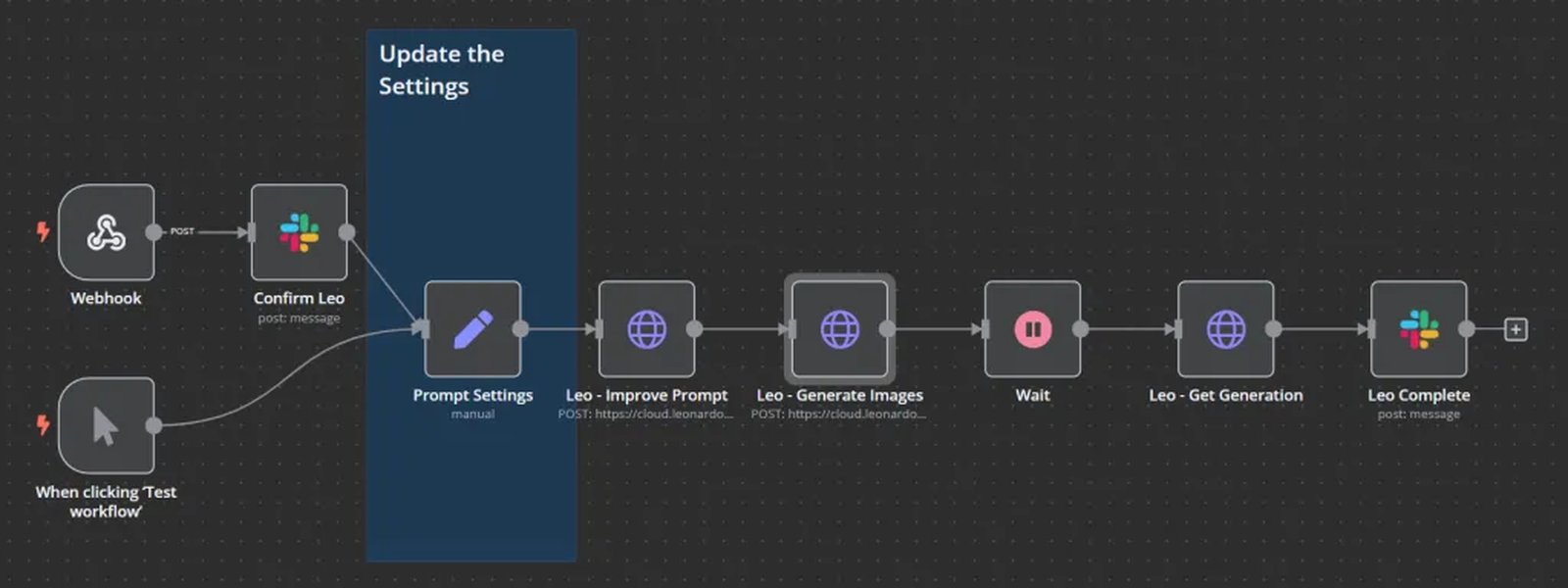Click the Leo - Generate Images output connector
1568x588 pixels.
888,329
